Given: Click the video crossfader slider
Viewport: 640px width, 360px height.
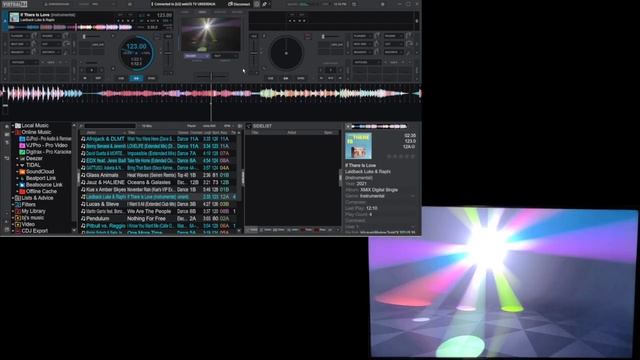Looking at the screenshot, I should [x=211, y=76].
